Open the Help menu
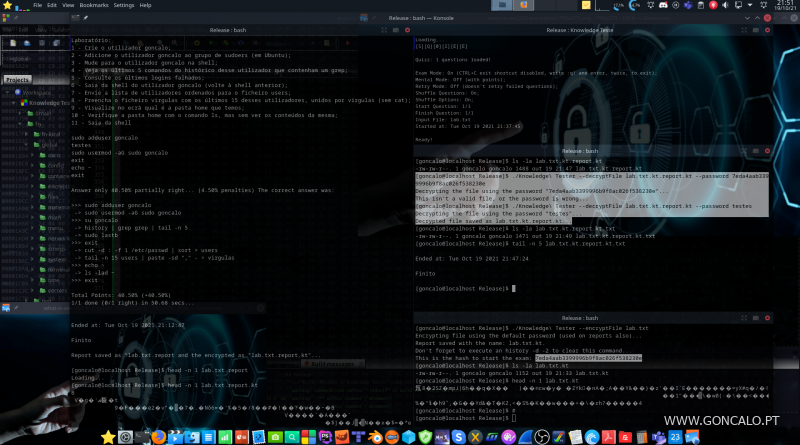Image resolution: width=800 pixels, height=445 pixels. click(x=147, y=5)
